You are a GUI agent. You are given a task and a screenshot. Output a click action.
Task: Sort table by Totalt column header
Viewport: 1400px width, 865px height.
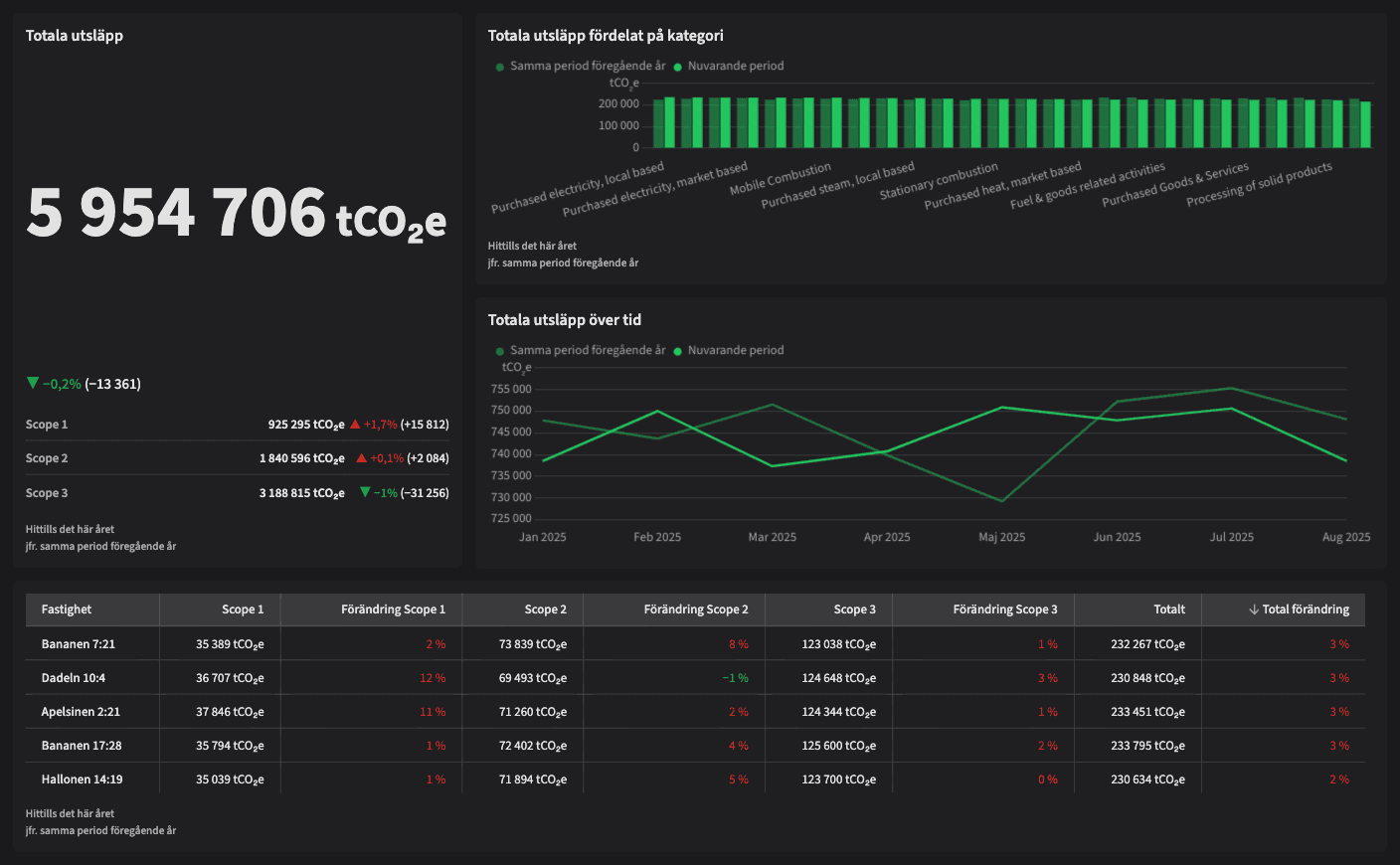click(x=1168, y=609)
